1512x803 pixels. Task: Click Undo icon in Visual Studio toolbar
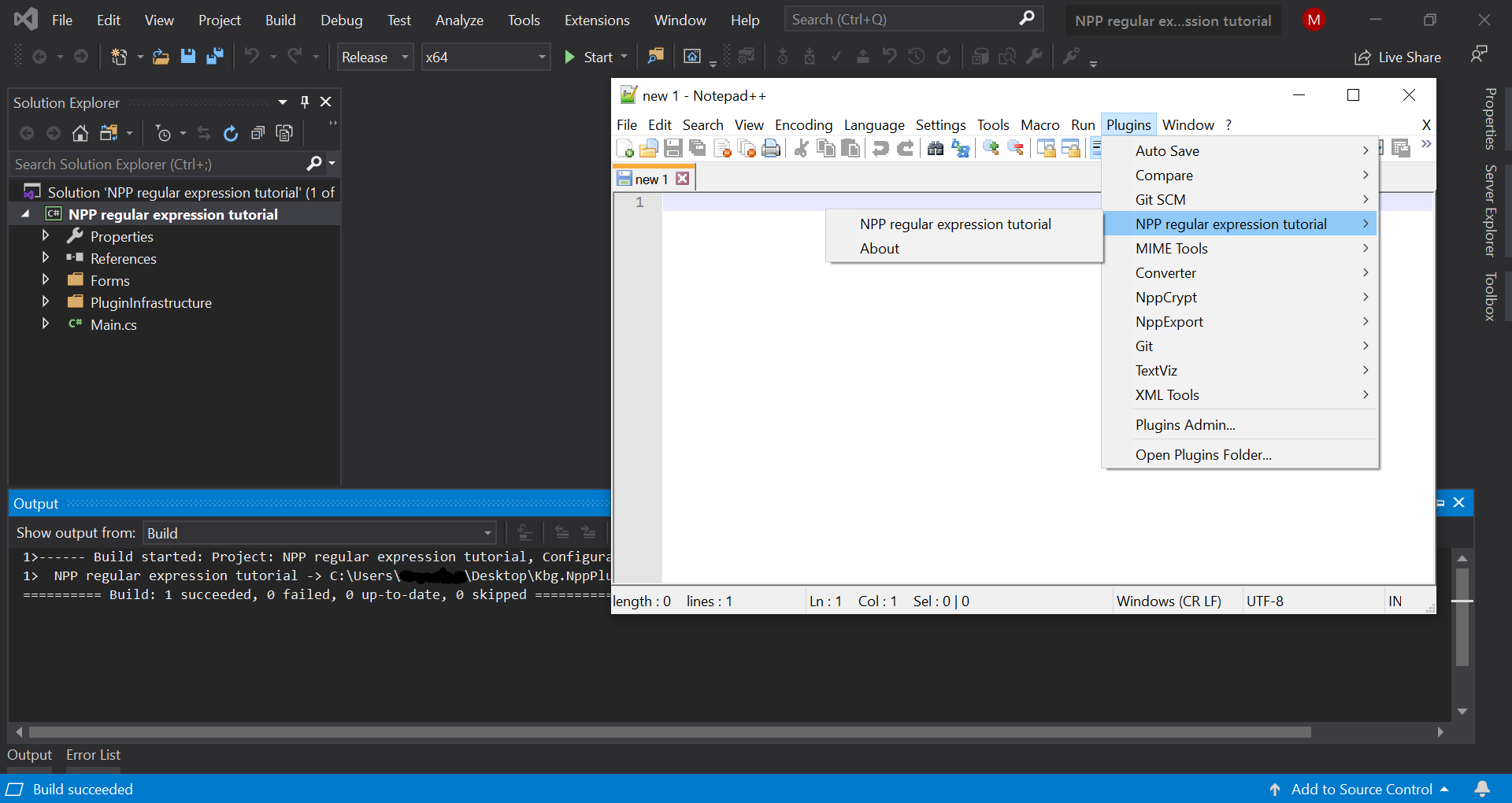point(252,56)
